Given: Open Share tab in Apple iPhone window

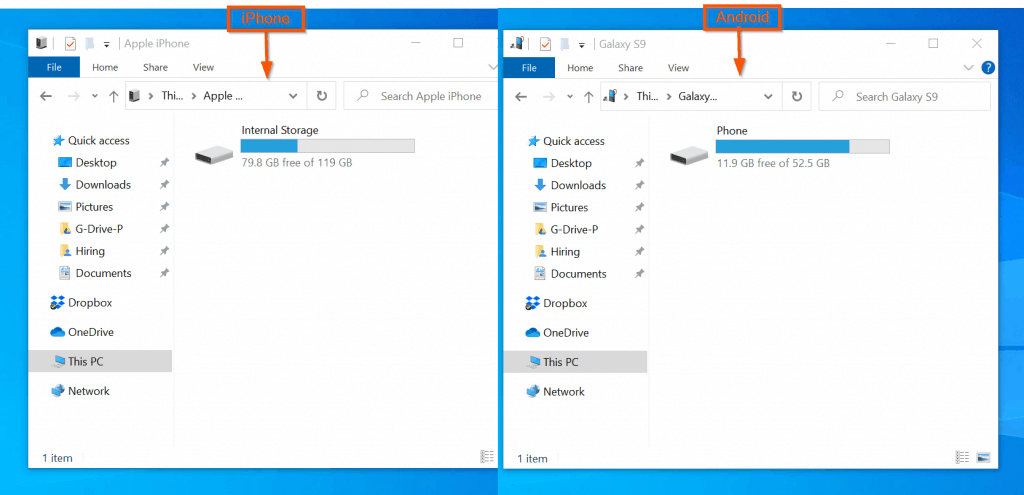Looking at the screenshot, I should 155,67.
